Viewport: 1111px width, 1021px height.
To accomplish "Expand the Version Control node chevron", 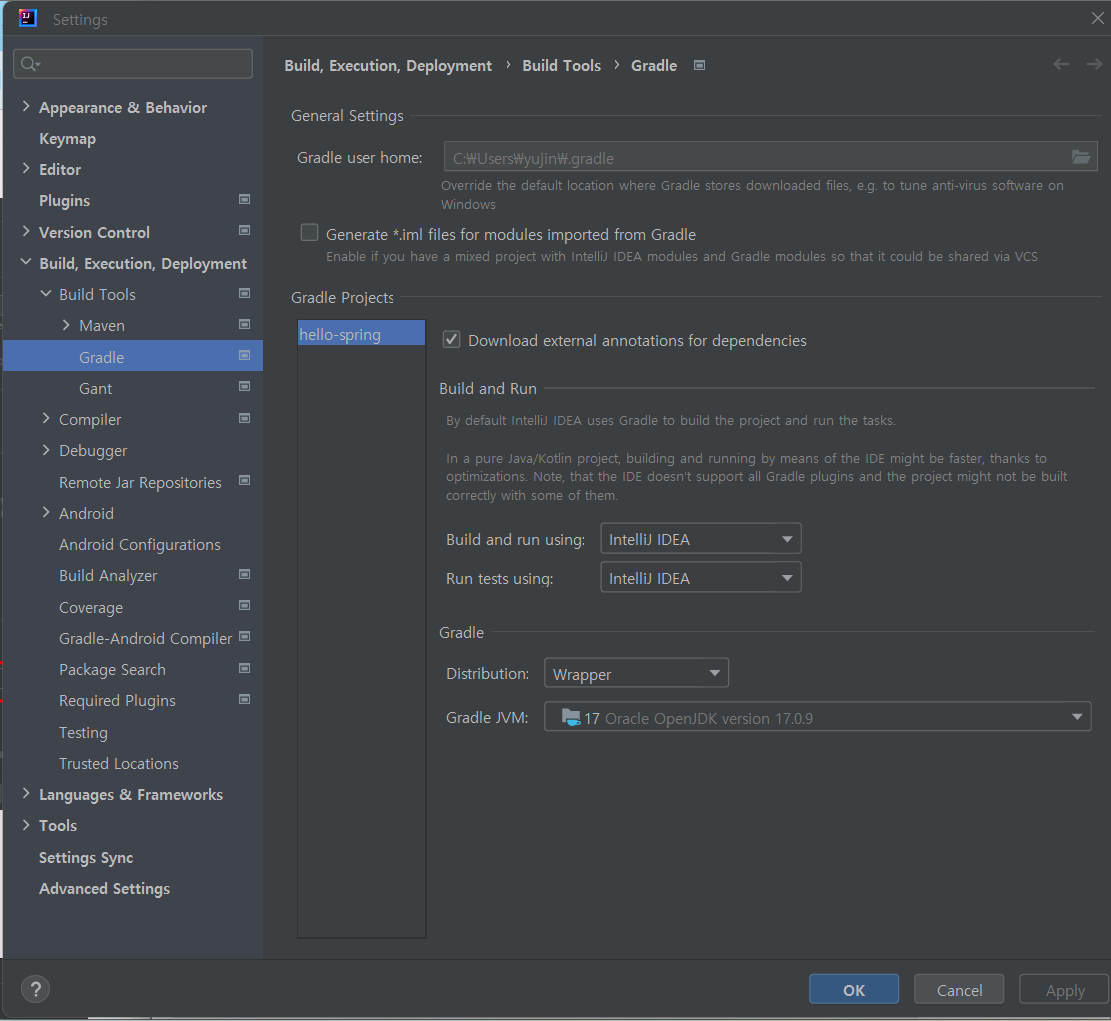I will (26, 231).
